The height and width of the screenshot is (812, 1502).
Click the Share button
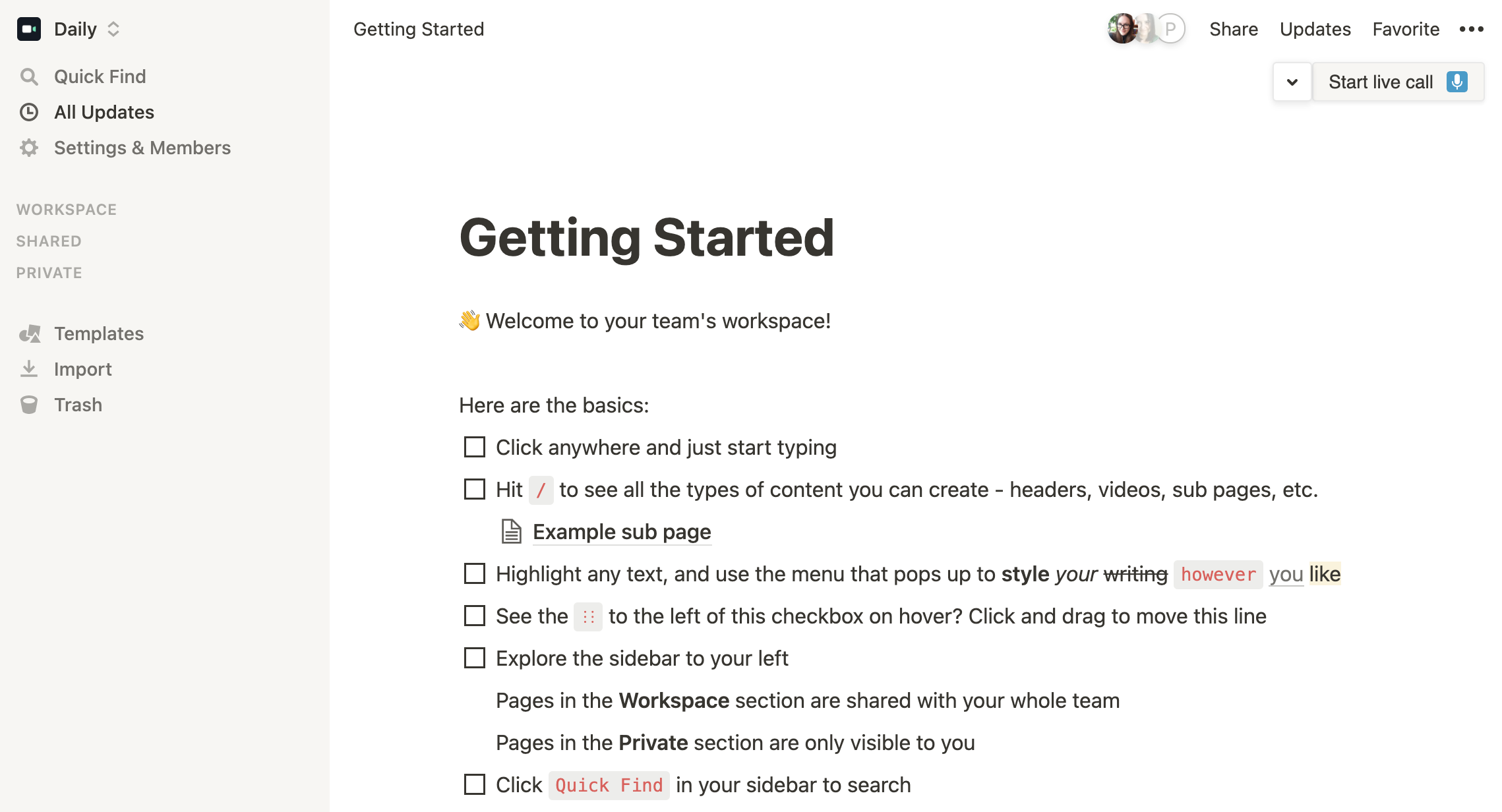(1234, 29)
